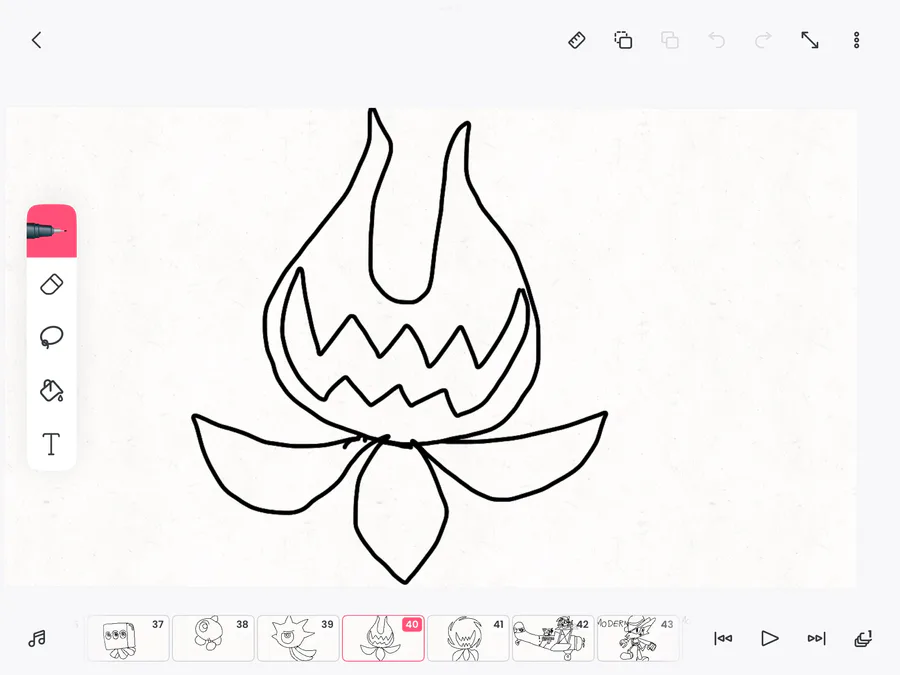The width and height of the screenshot is (900, 675).
Task: Click the copy selection icon
Action: (x=623, y=40)
